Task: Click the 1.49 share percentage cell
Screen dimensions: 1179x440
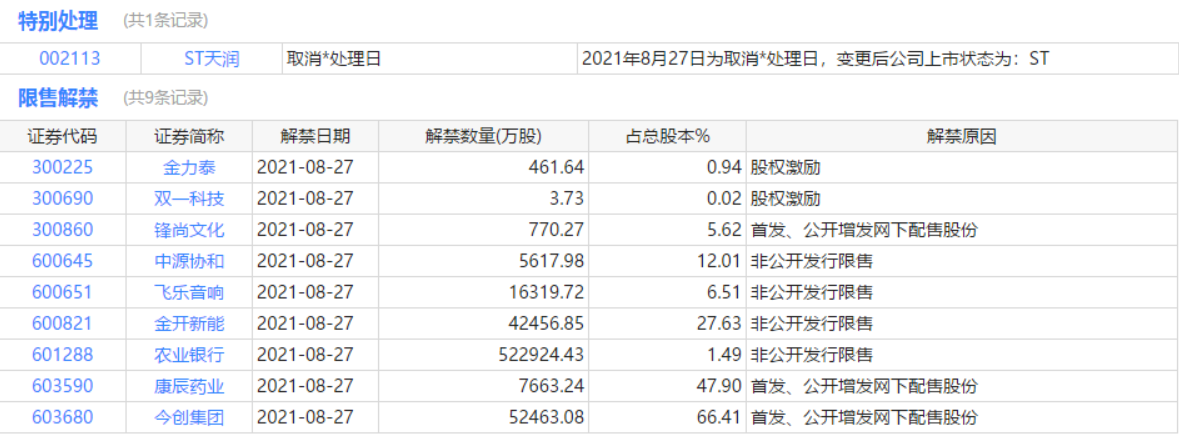Action: (x=668, y=354)
